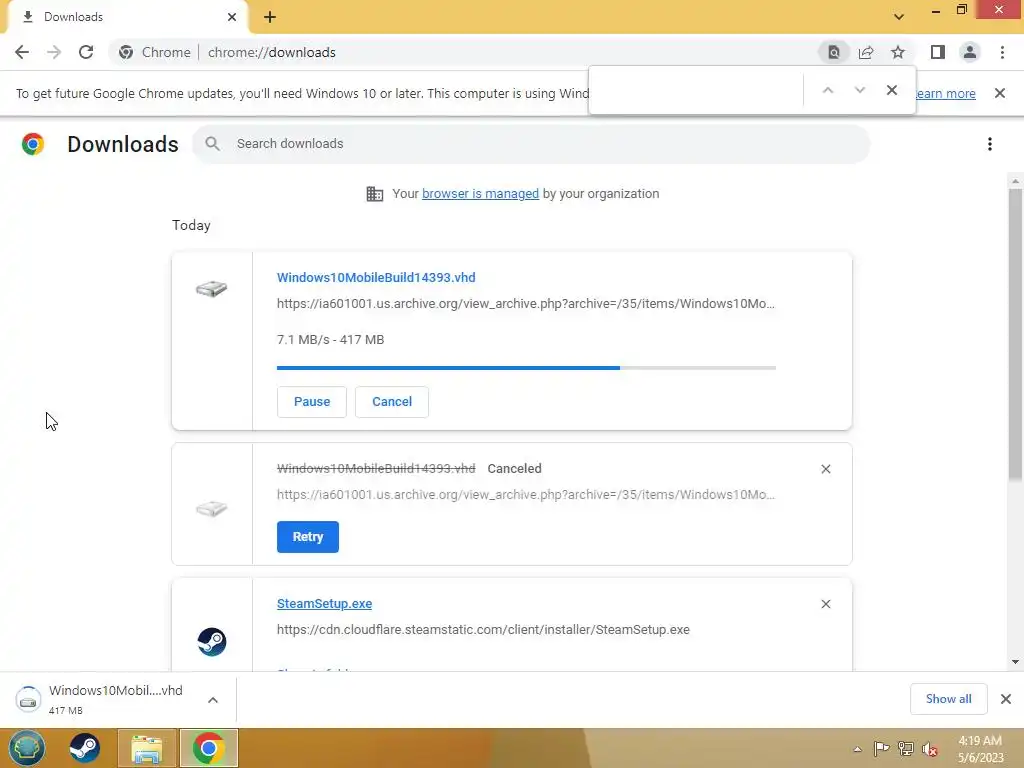
Task: Click the Search downloads field
Action: coord(530,144)
